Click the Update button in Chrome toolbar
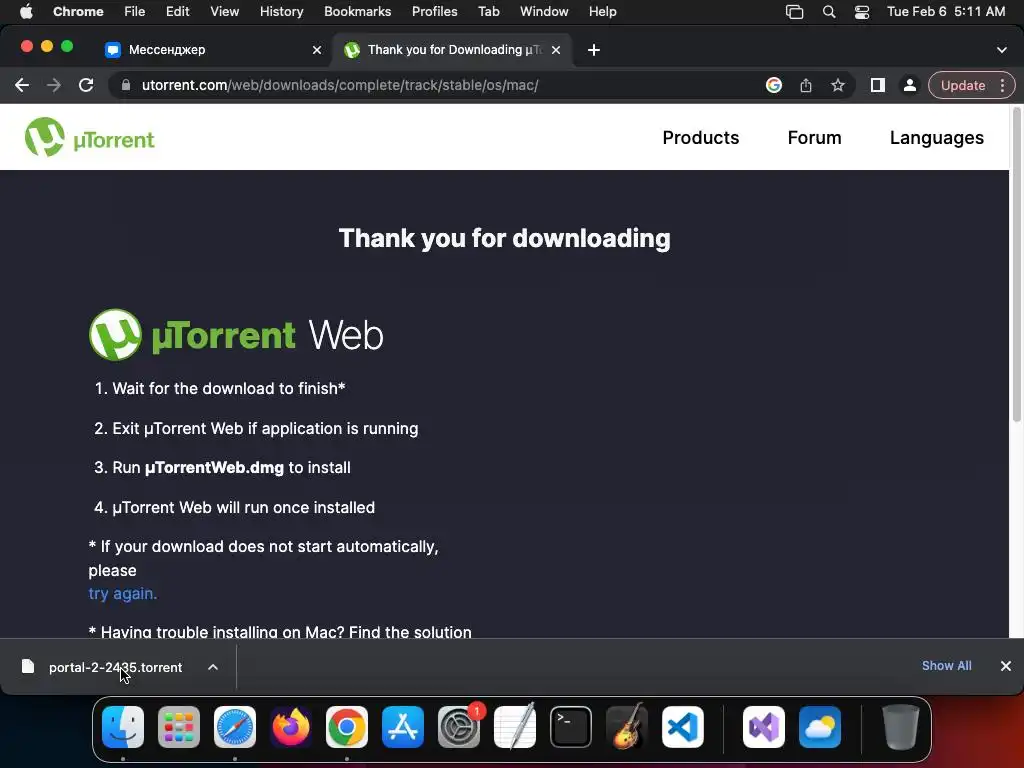1024x768 pixels. pos(963,85)
